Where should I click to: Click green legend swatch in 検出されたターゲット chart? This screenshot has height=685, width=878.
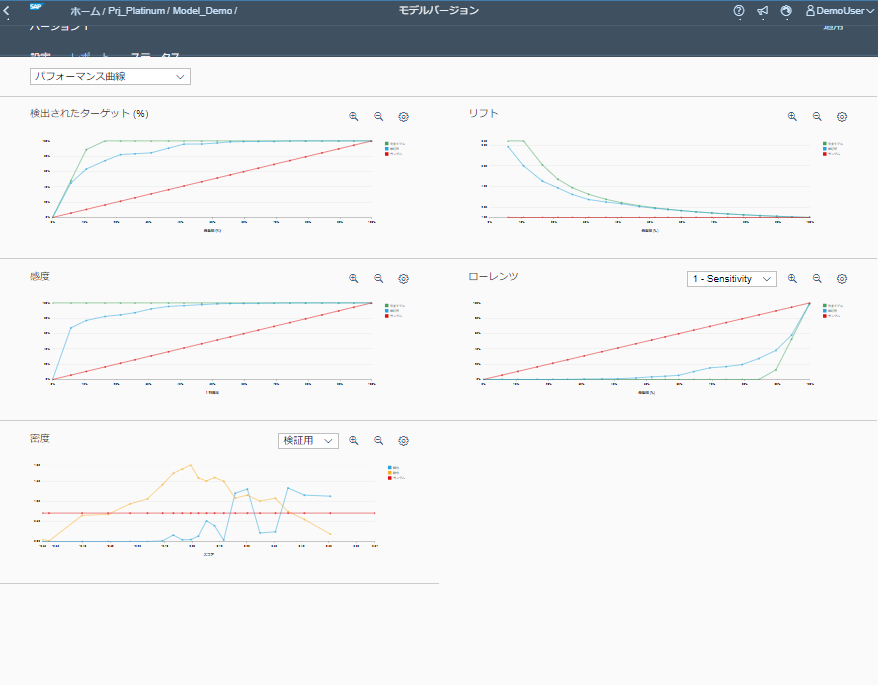(386, 144)
